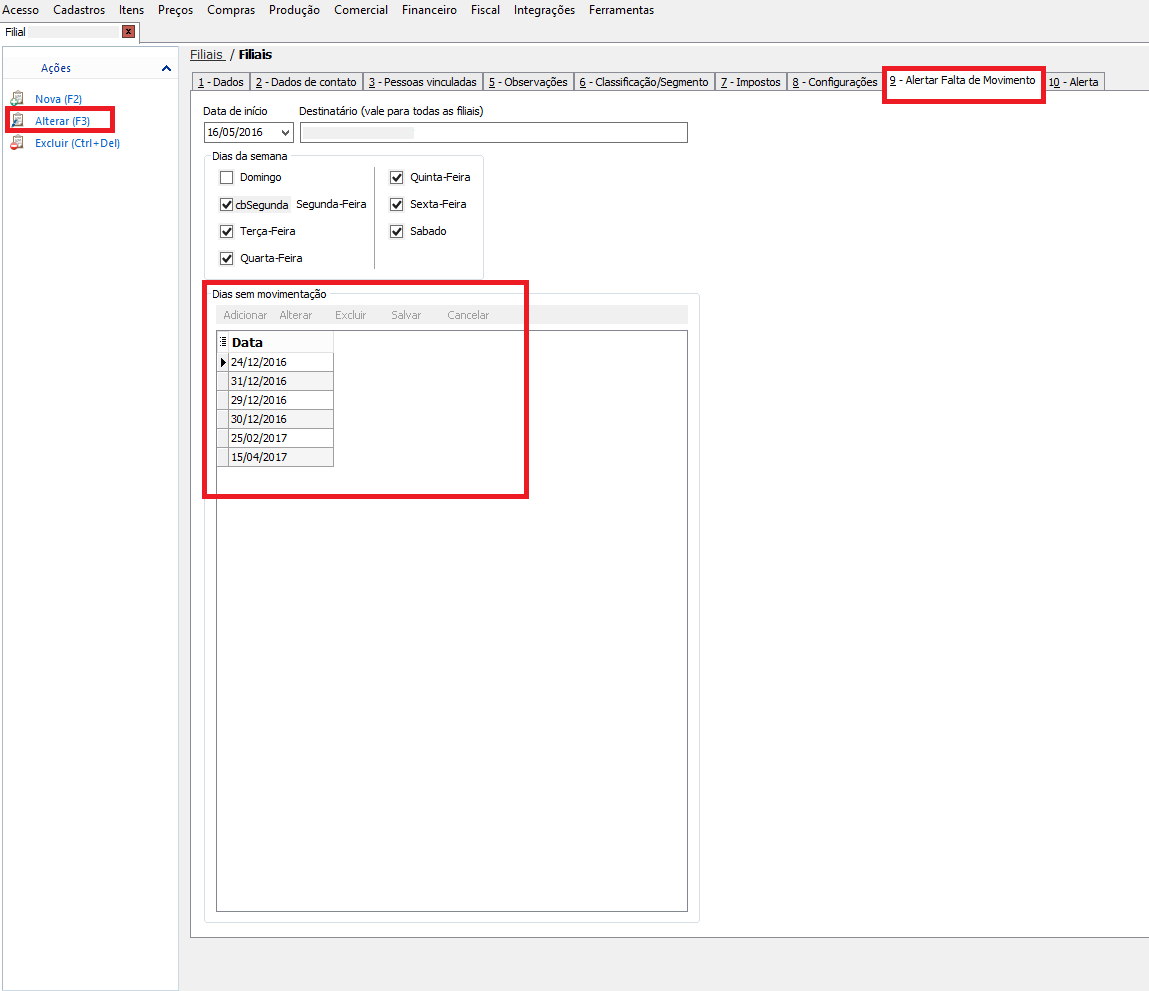Click the Data column grid indicator icon
1149x991 pixels.
[223, 342]
